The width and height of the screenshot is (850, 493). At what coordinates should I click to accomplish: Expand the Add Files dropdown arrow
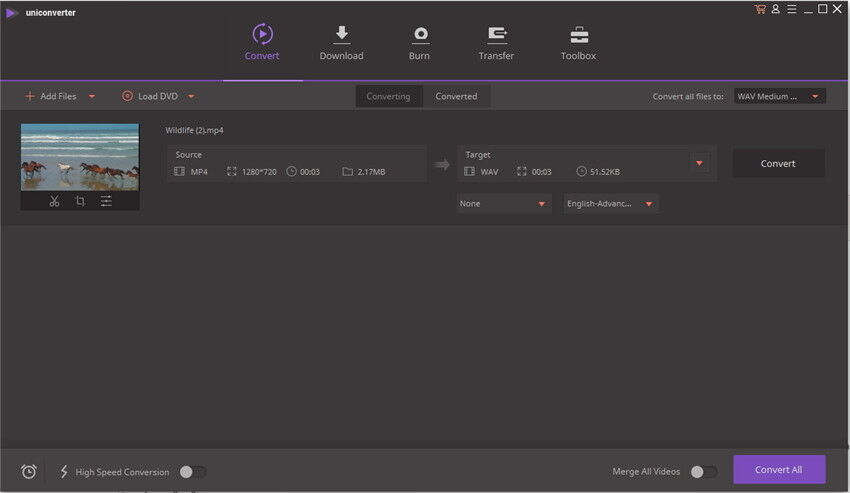click(x=92, y=96)
